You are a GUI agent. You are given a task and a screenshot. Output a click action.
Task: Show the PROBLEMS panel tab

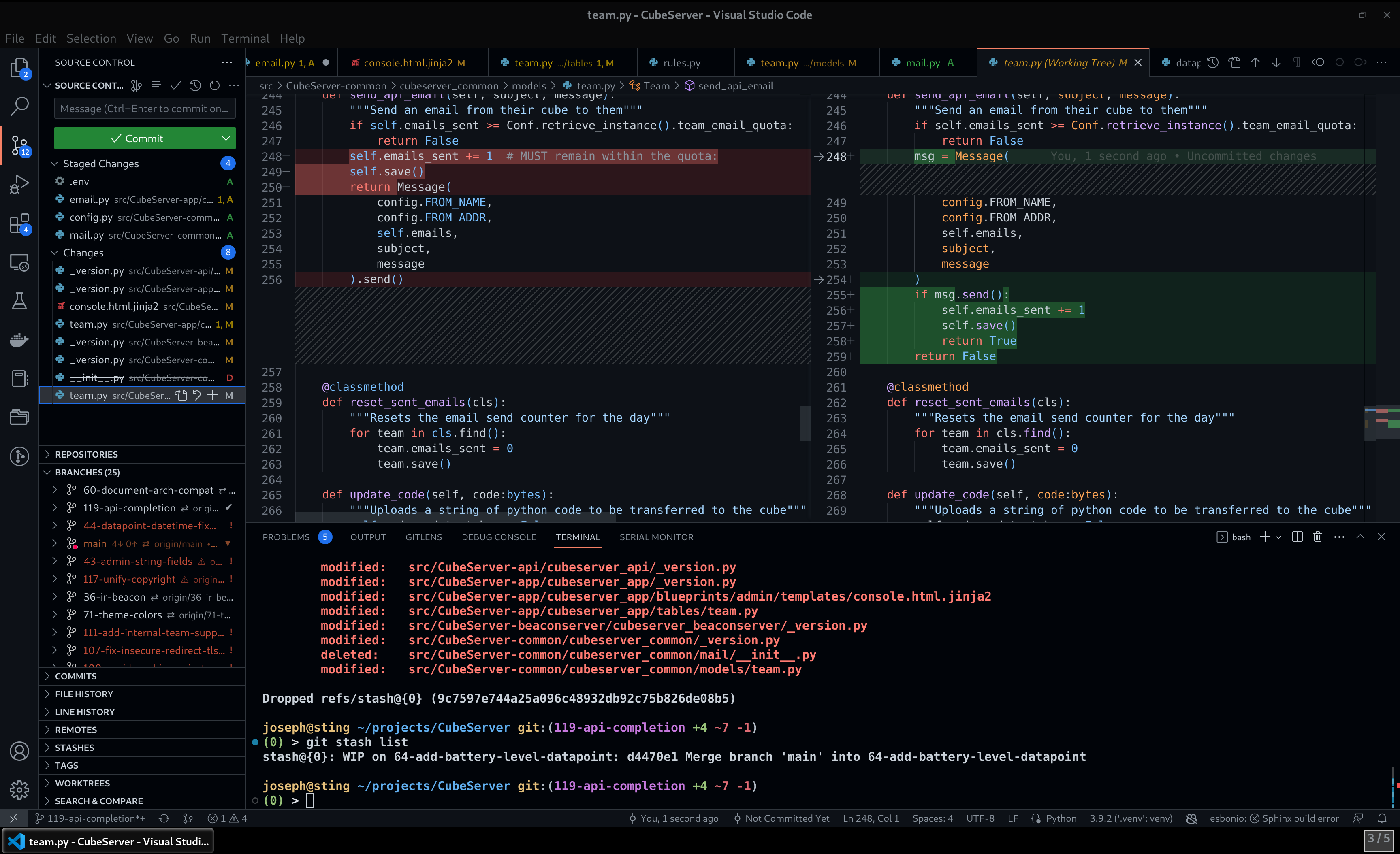pyautogui.click(x=286, y=537)
